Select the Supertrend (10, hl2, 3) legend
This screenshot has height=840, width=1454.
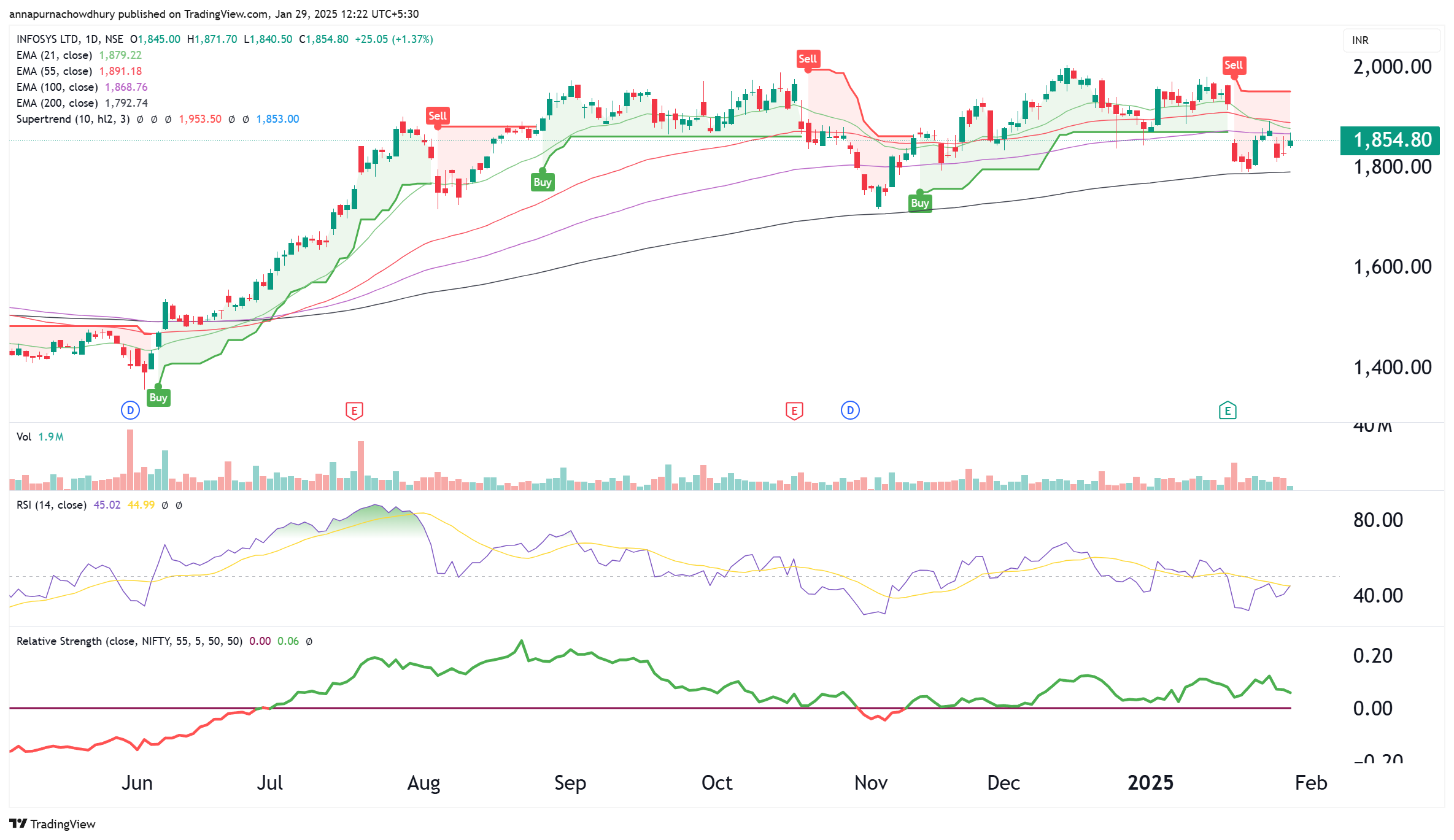72,119
